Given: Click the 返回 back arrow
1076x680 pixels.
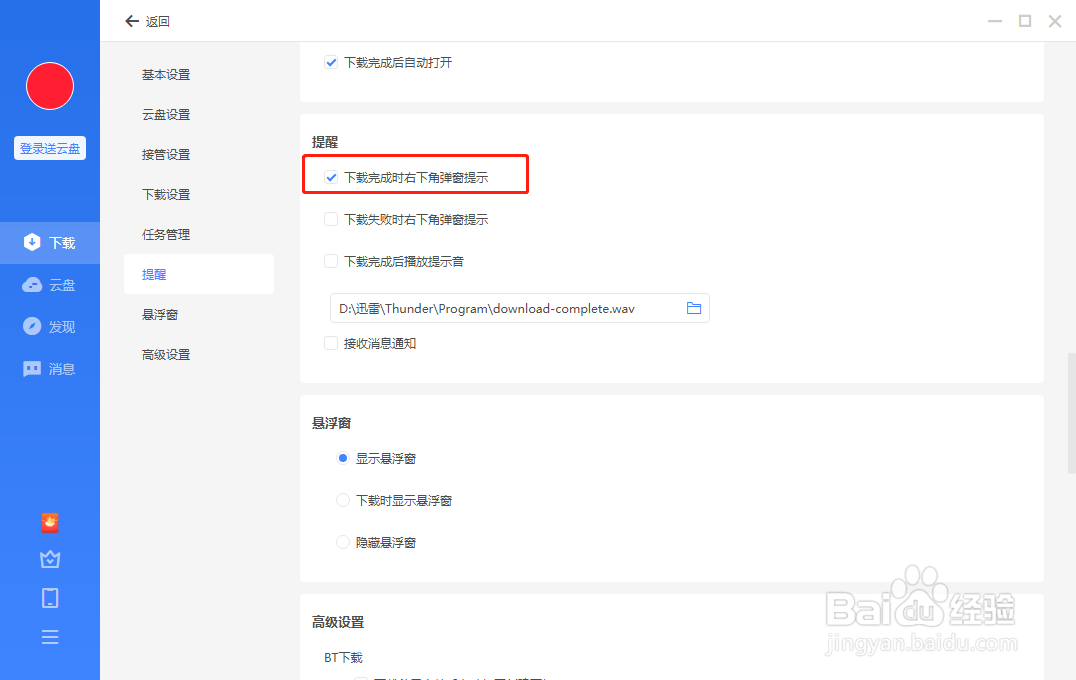Looking at the screenshot, I should pos(132,20).
